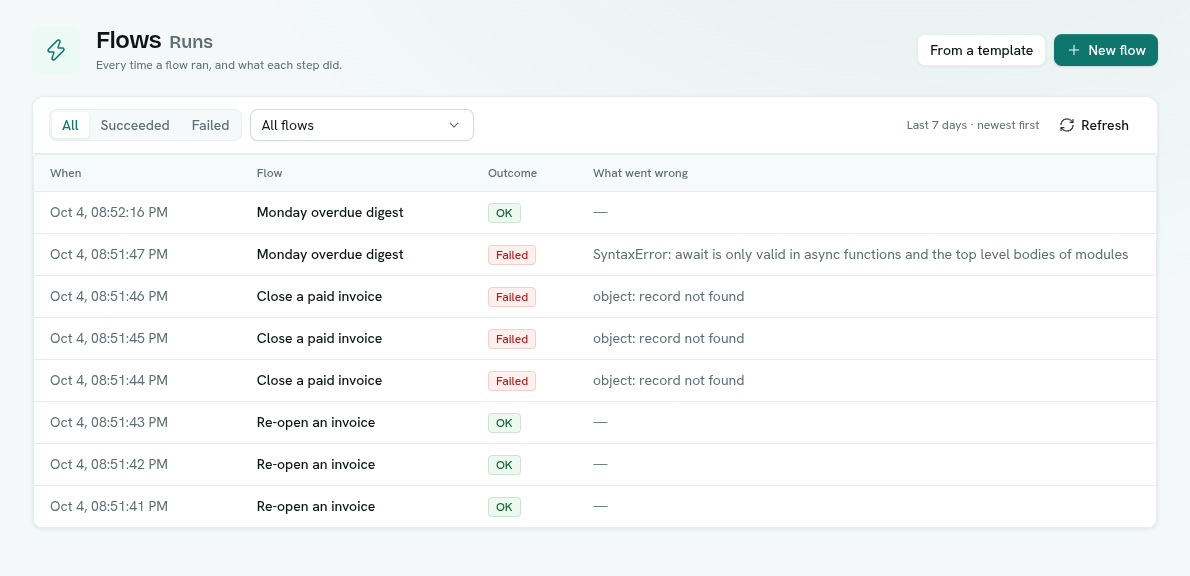
Task: Click timestamp Oct 4, 08:51:44 PM
Action: [x=109, y=380]
